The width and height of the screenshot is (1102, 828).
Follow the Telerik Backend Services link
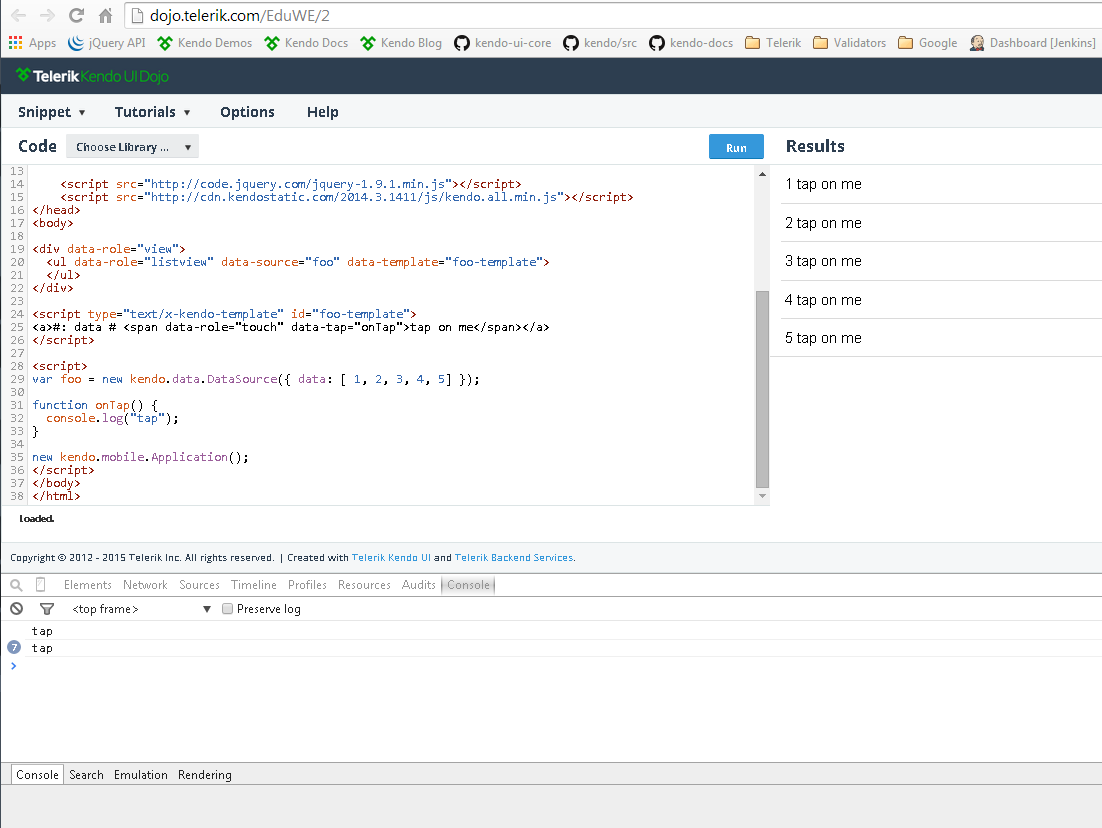pos(514,558)
